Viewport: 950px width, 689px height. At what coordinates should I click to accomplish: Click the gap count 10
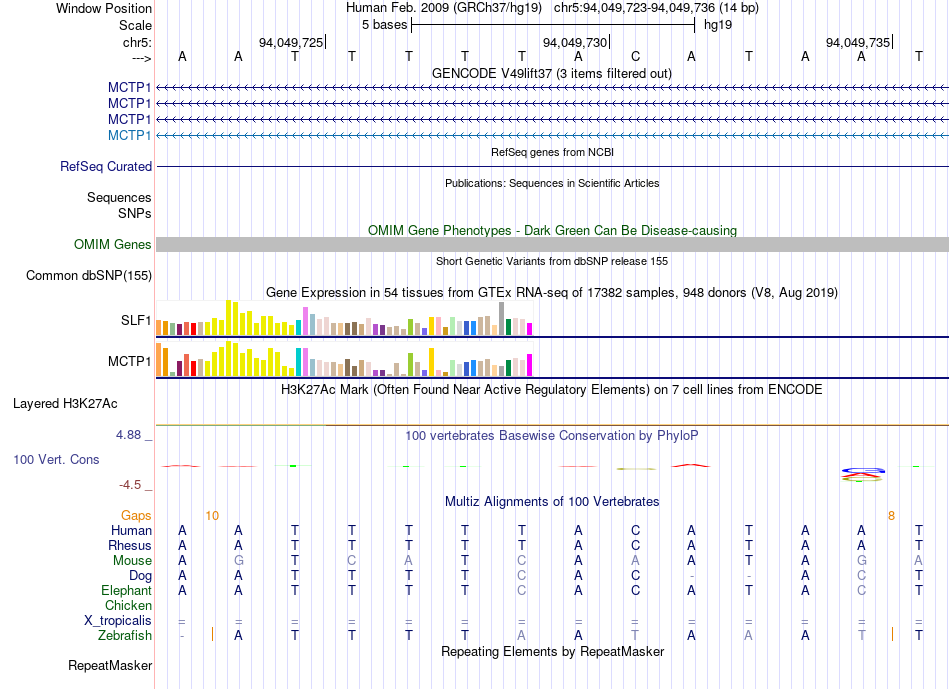pos(211,516)
